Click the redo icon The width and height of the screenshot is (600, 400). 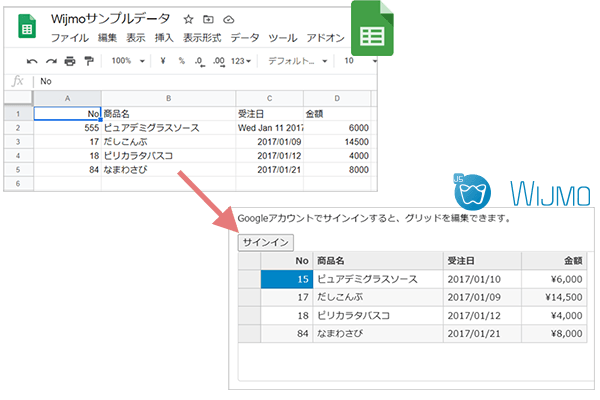[51, 61]
